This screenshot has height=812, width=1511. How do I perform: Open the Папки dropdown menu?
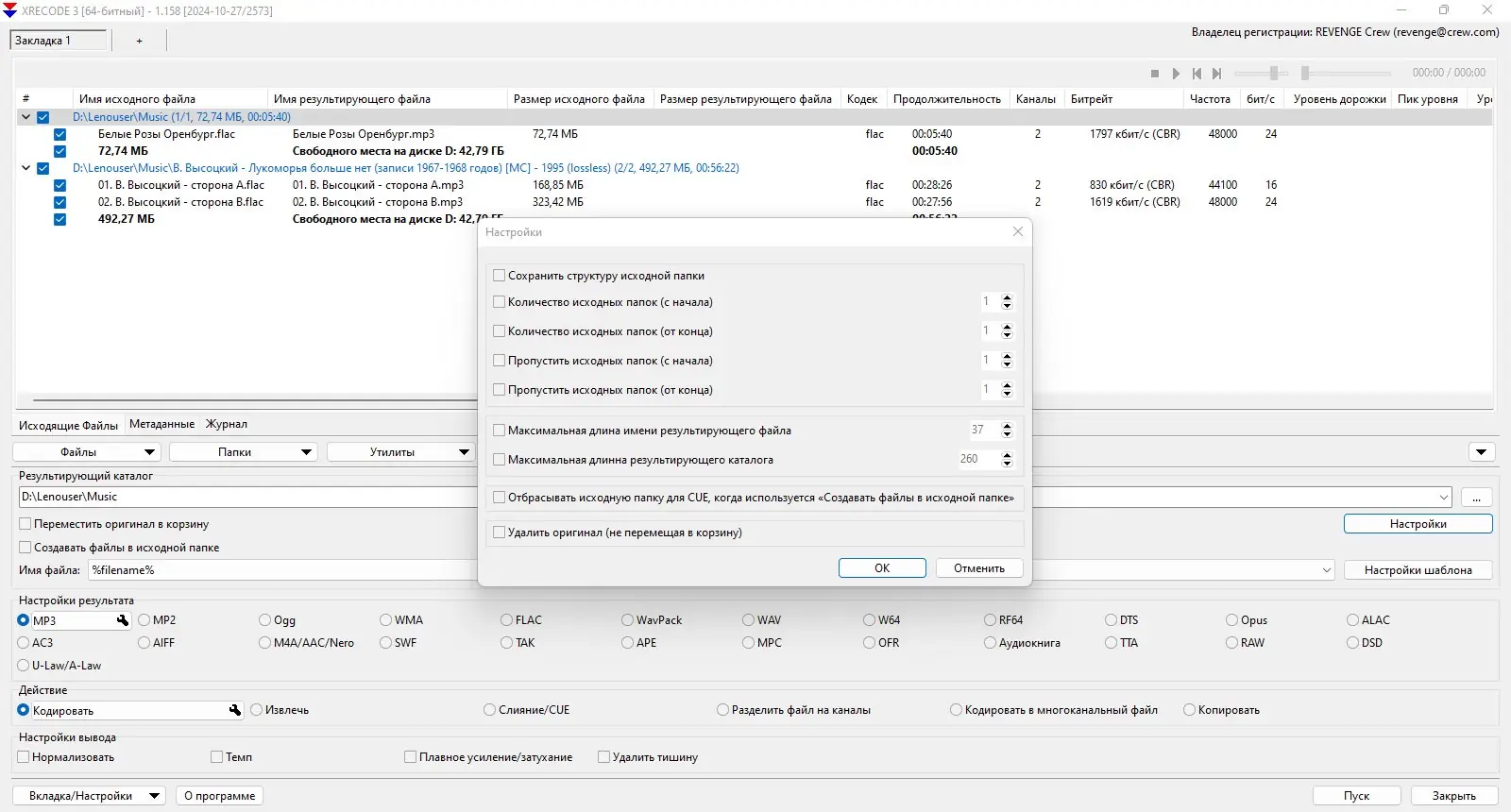[243, 452]
